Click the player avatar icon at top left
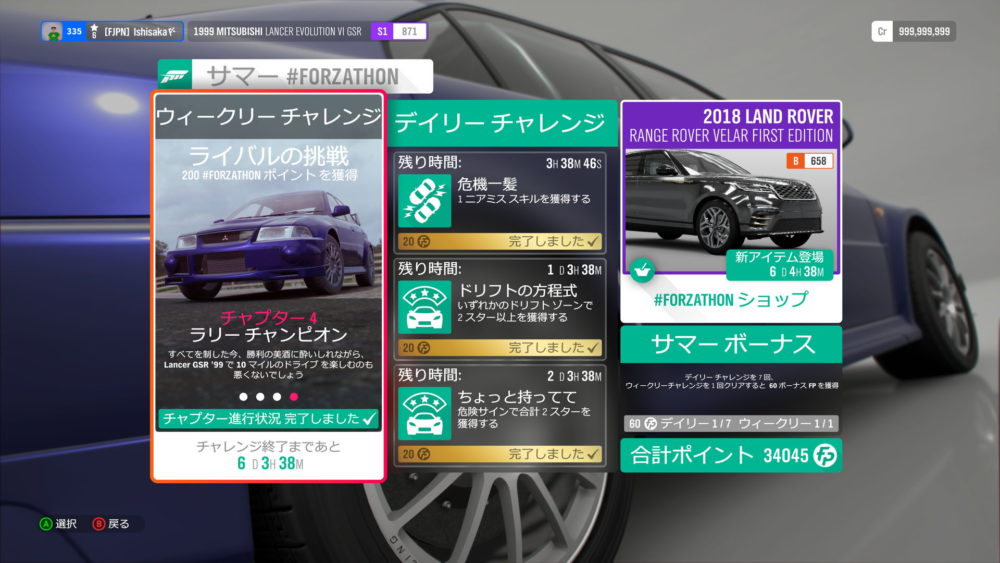Image resolution: width=1000 pixels, height=563 pixels. [52, 31]
